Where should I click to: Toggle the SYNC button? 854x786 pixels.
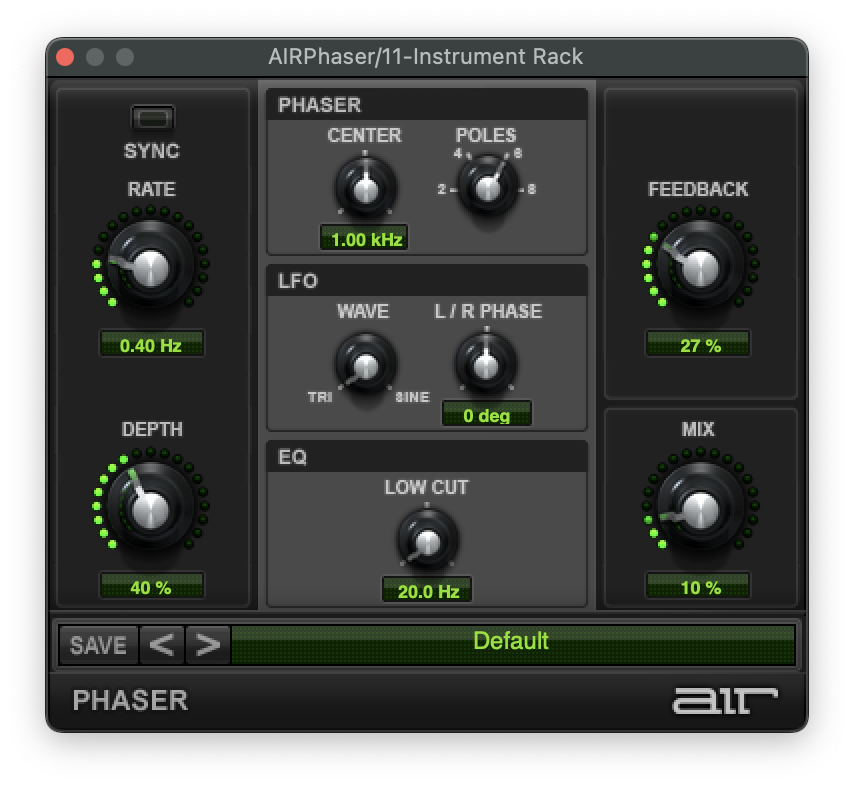[152, 119]
